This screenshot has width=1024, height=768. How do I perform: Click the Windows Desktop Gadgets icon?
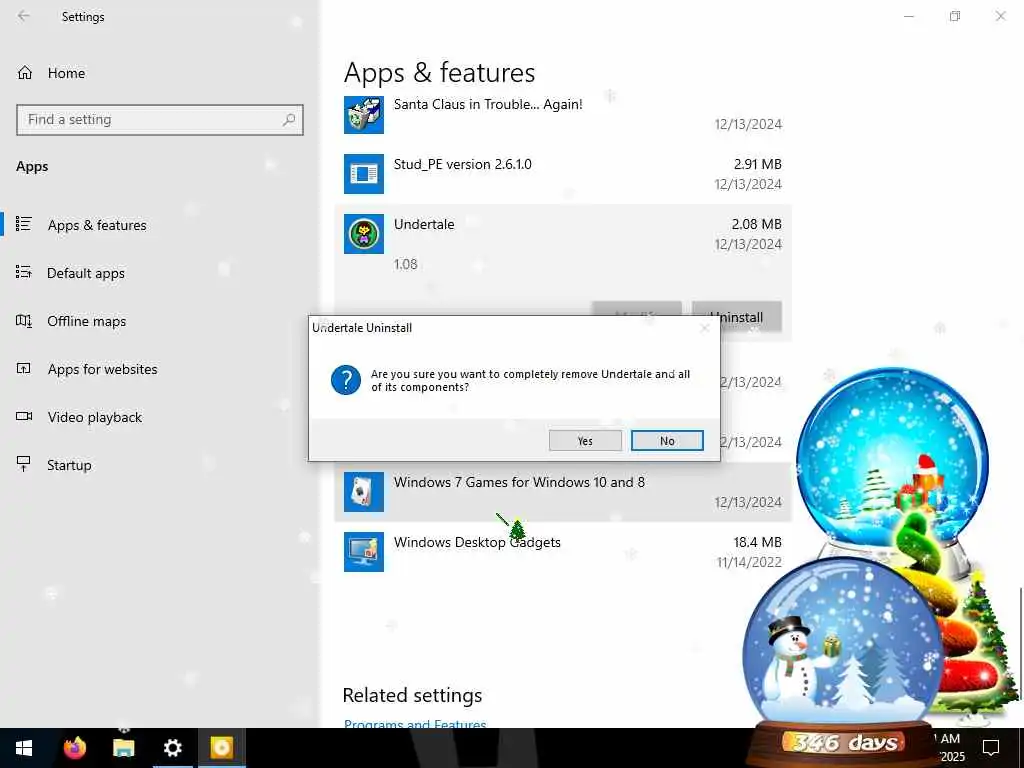(364, 552)
